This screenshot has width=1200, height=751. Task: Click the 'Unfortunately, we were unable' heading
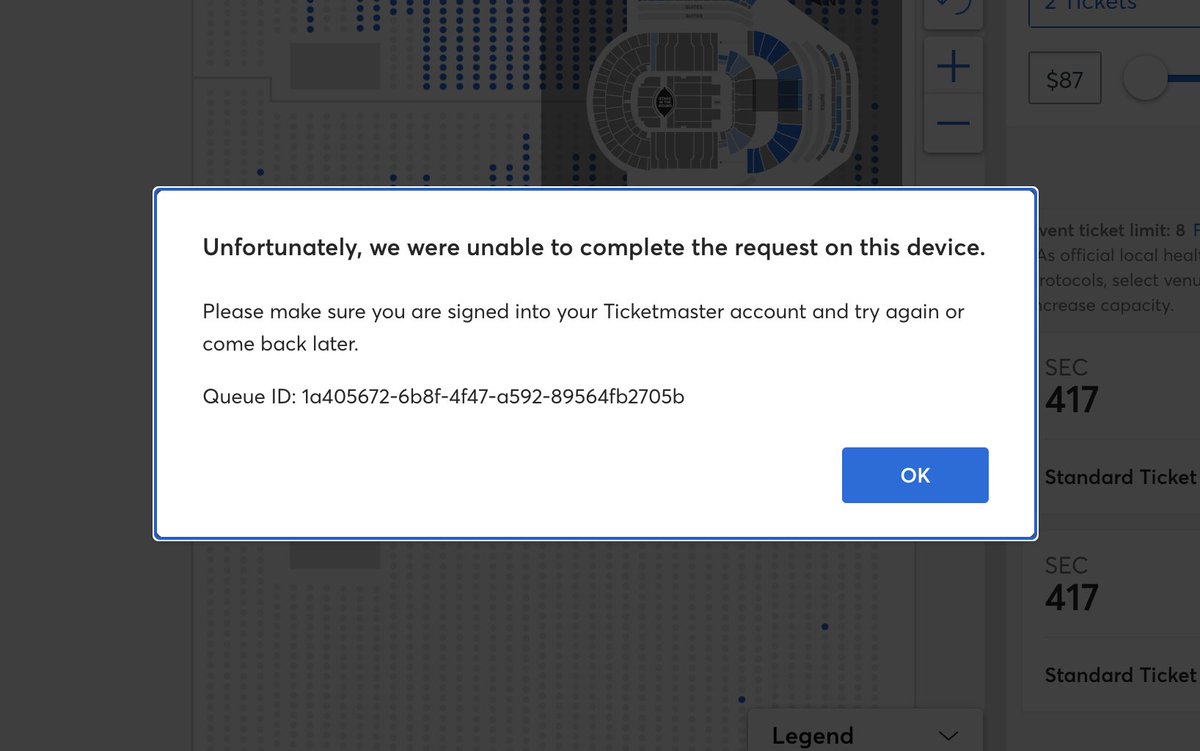(x=594, y=247)
